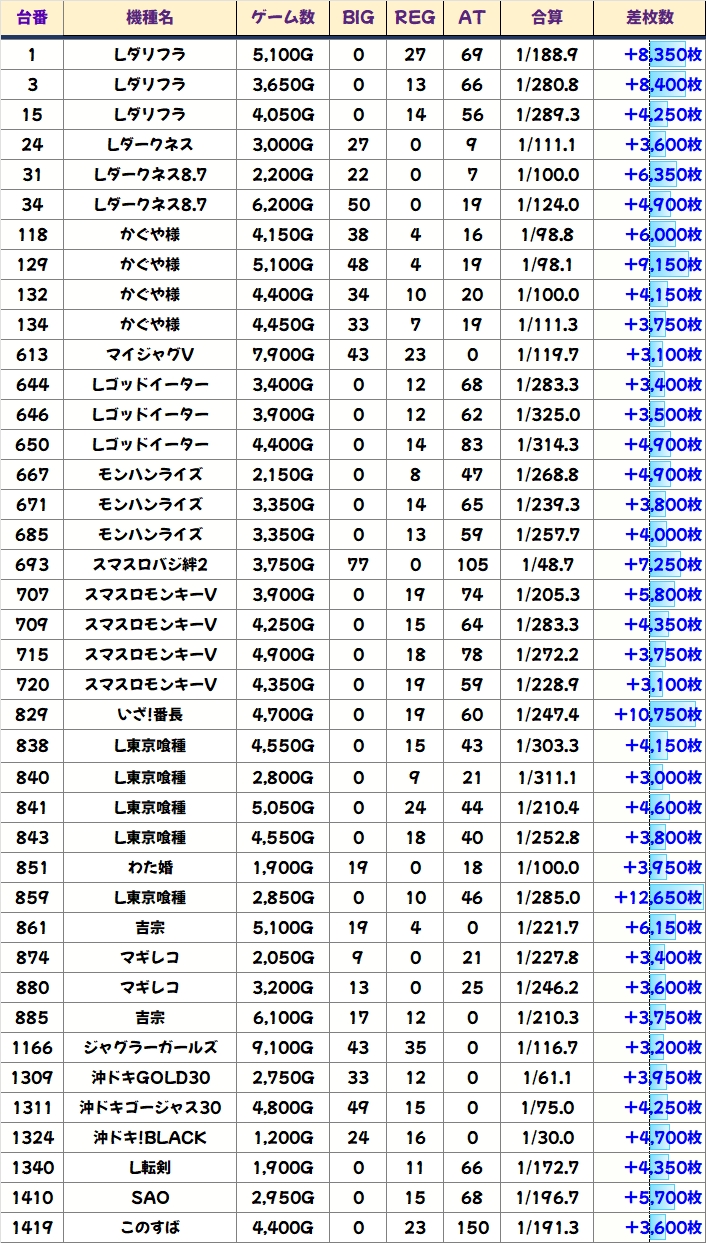Click 吉宗 in row 861
The image size is (706, 1243).
click(x=150, y=927)
